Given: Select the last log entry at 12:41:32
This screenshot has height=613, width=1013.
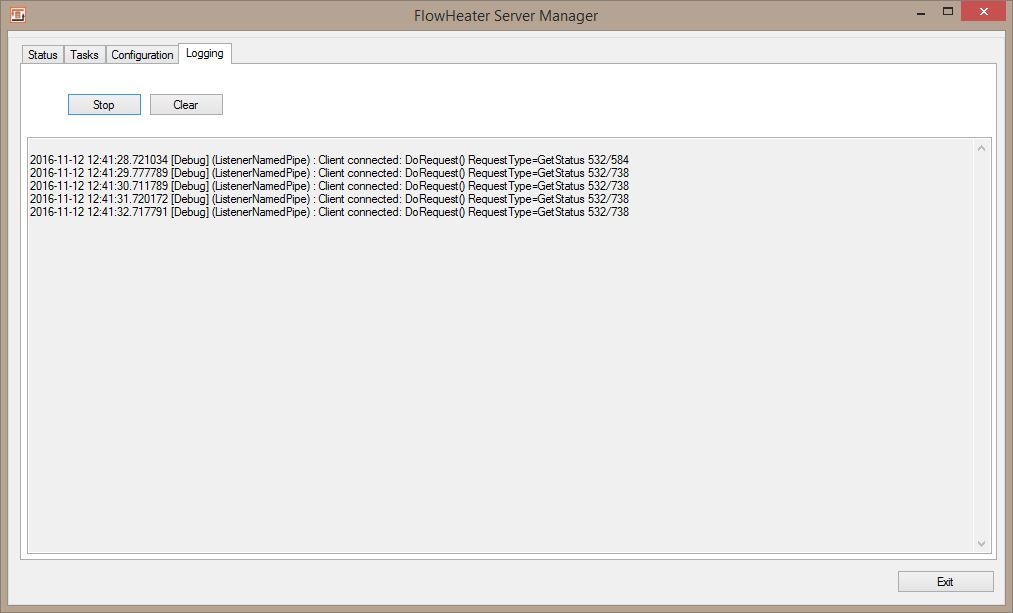Looking at the screenshot, I should coord(330,212).
